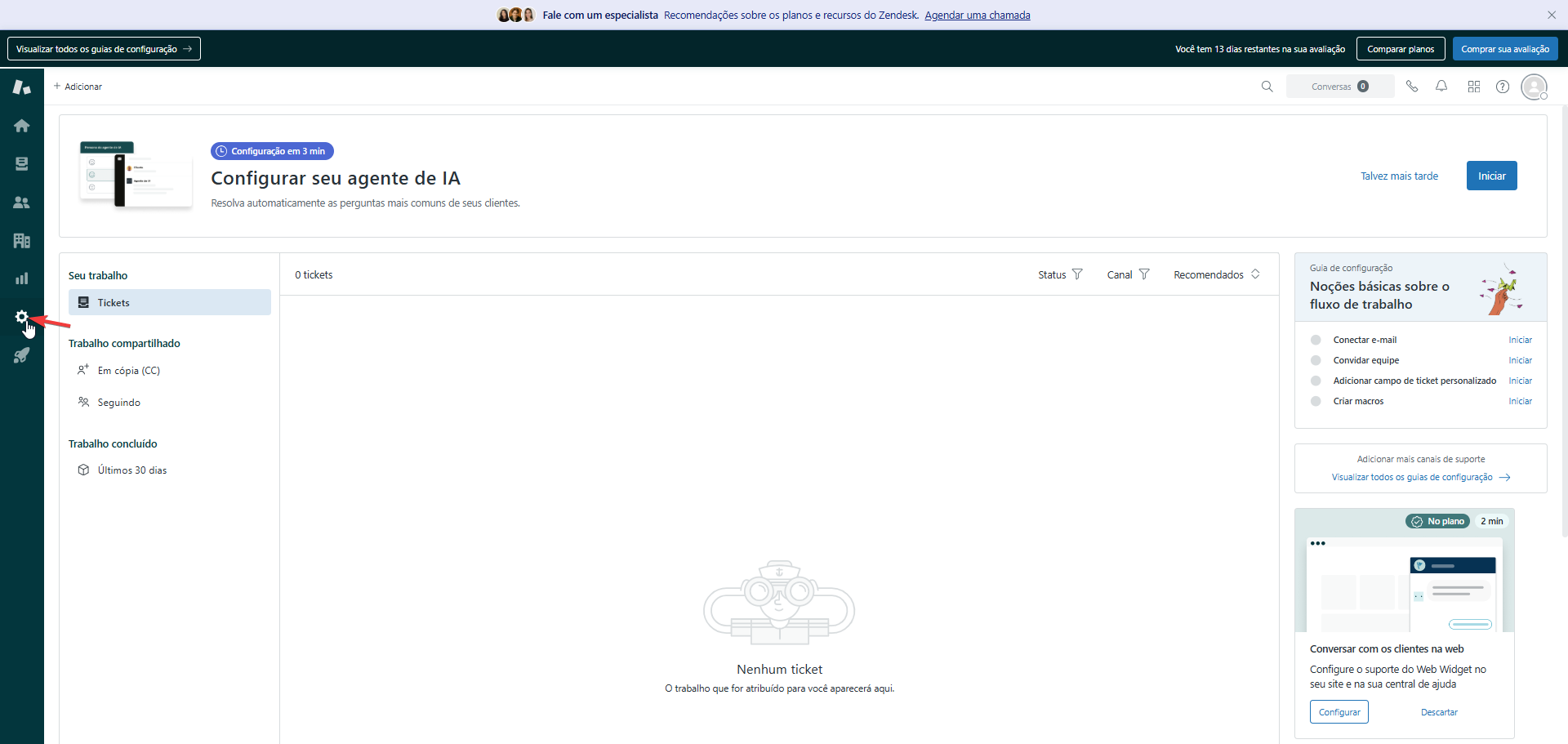The height and width of the screenshot is (744, 1568).
Task: Open the Zendesk products grid icon
Action: pyautogui.click(x=1473, y=87)
